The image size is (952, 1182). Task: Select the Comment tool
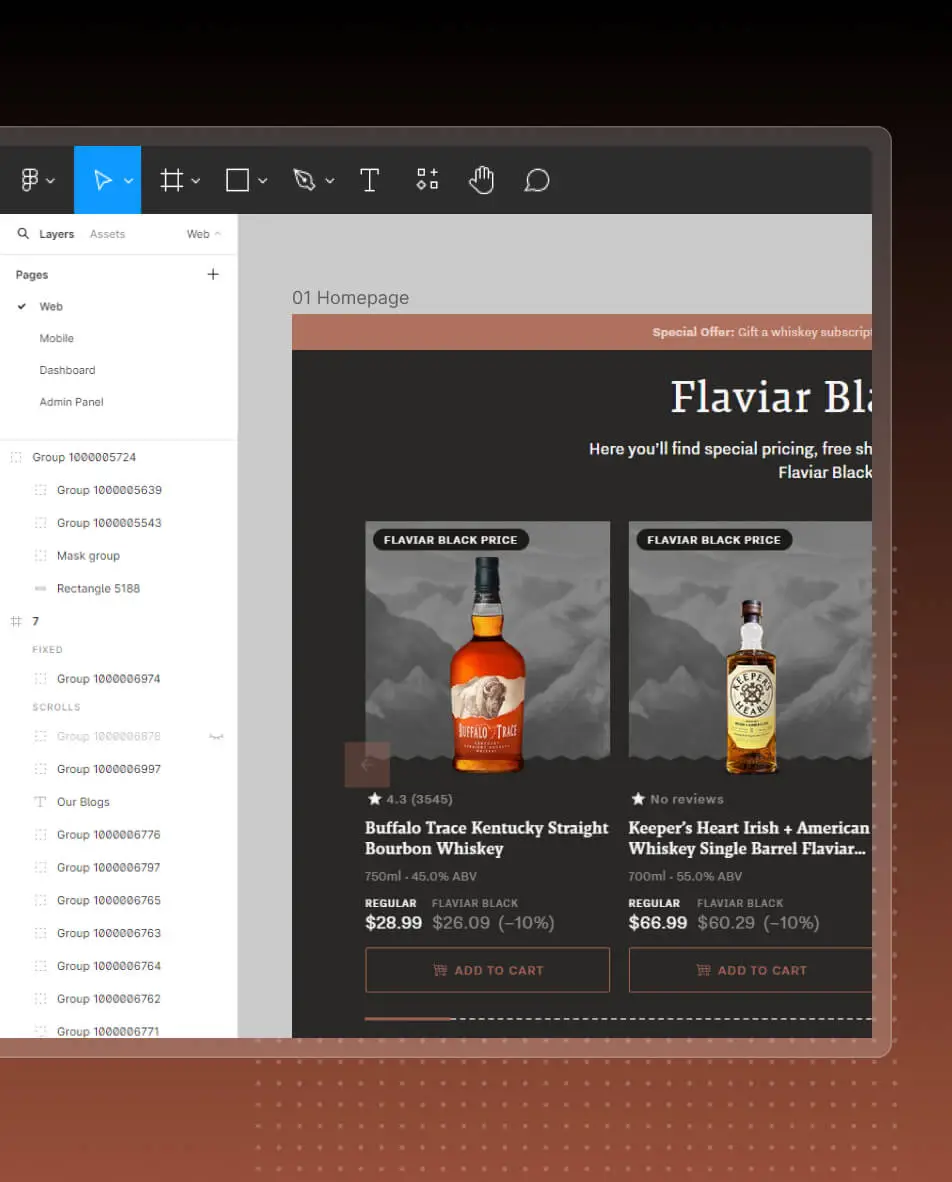pyautogui.click(x=537, y=180)
